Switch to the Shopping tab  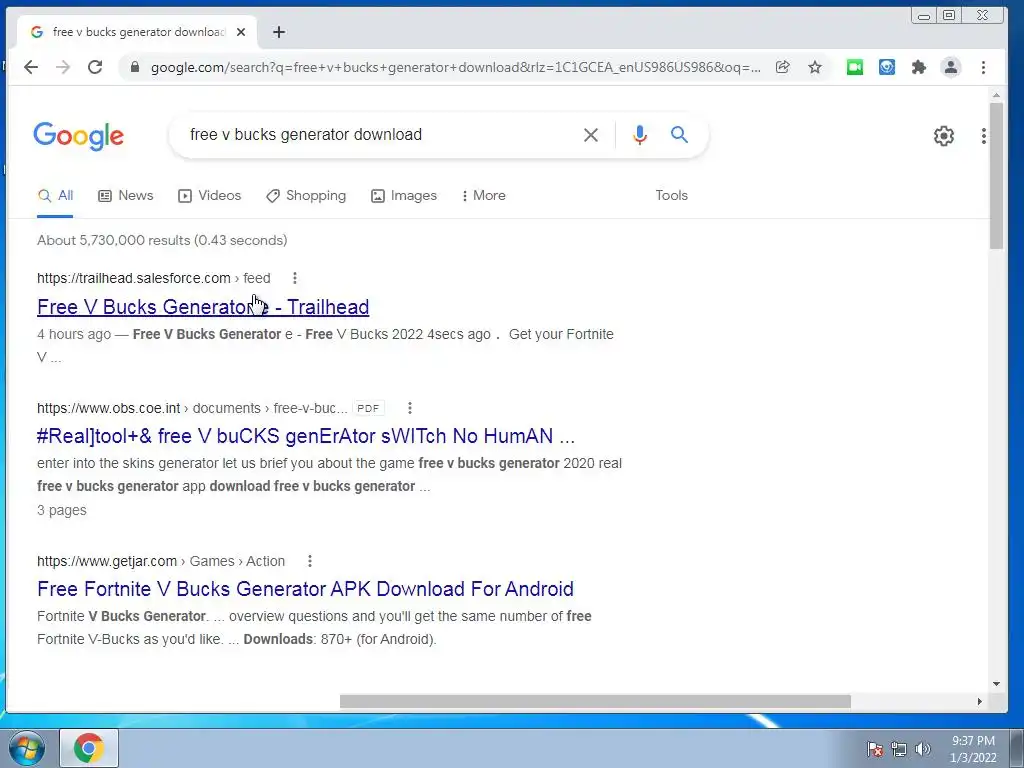coord(306,195)
